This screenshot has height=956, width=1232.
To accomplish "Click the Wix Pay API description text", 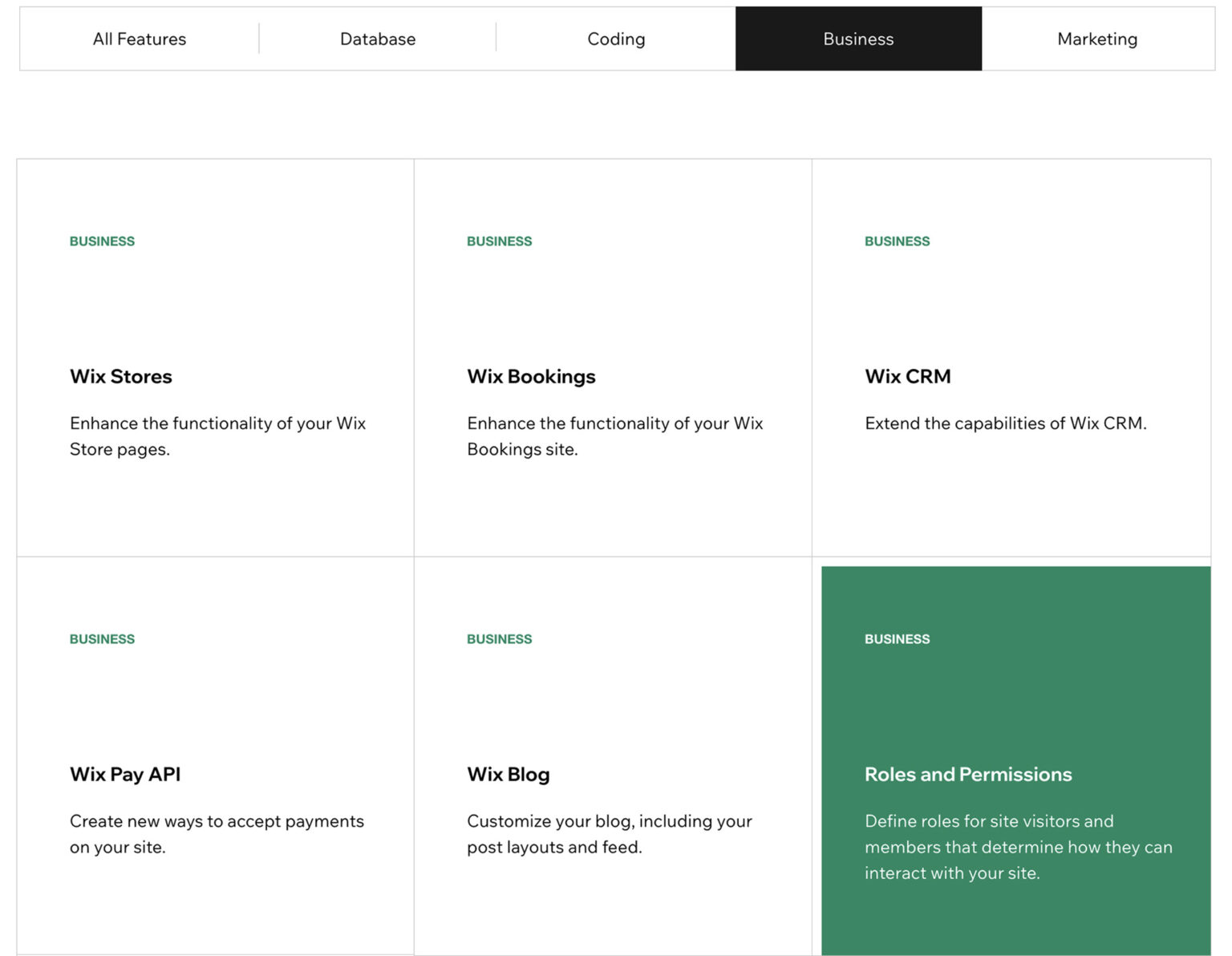I will 217,834.
